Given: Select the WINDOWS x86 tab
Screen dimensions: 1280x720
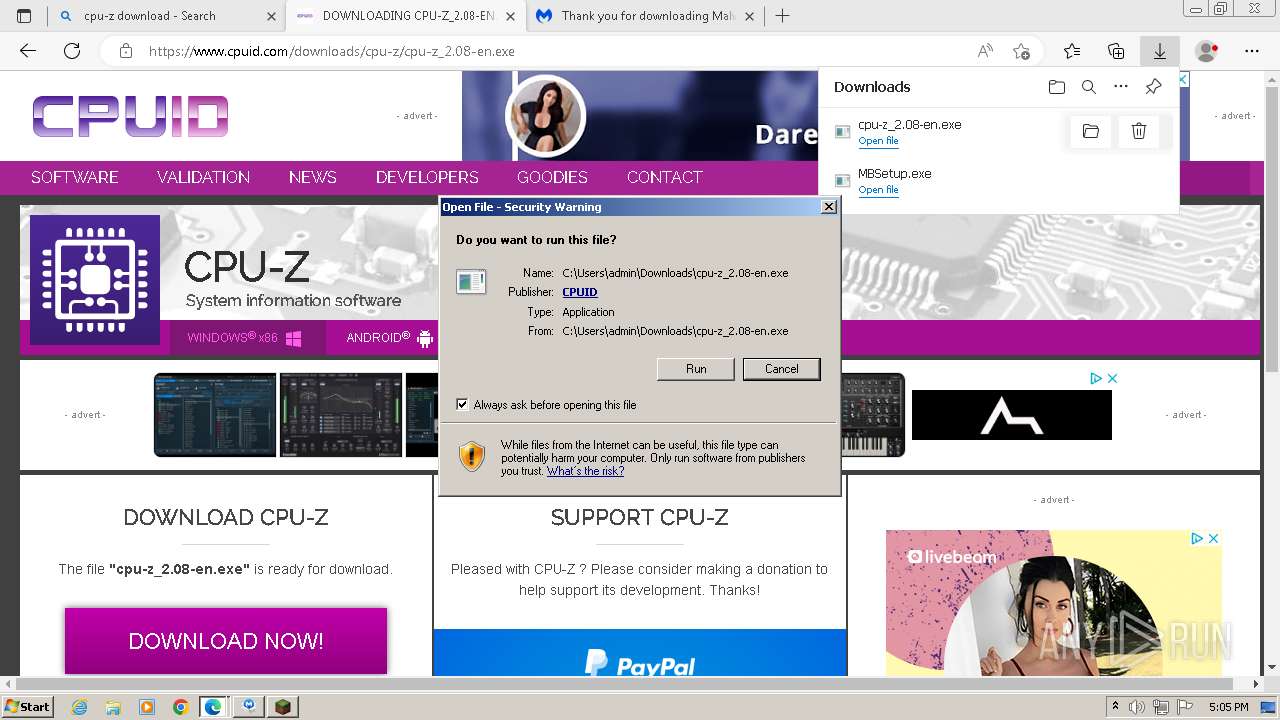Looking at the screenshot, I should click(247, 338).
